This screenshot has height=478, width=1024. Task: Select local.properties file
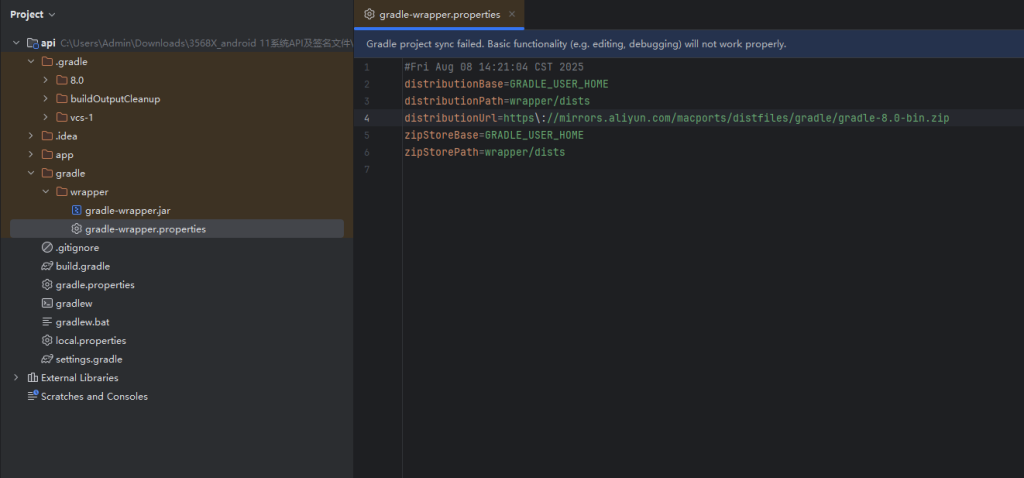click(x=91, y=341)
